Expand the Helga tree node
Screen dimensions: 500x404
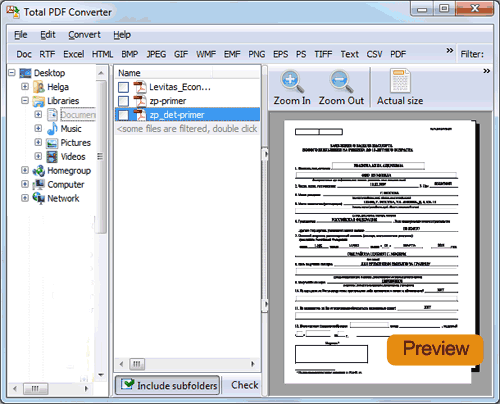(25, 87)
